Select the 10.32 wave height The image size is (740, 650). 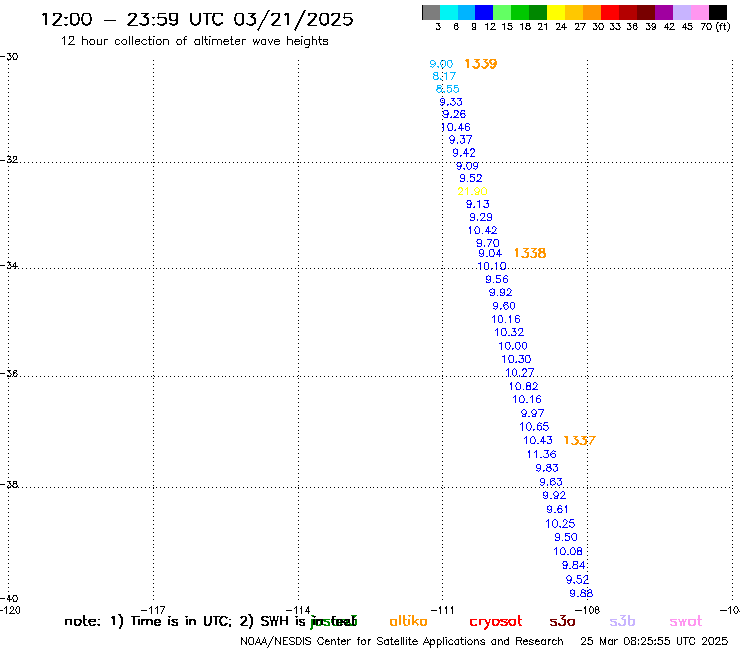click(509, 332)
